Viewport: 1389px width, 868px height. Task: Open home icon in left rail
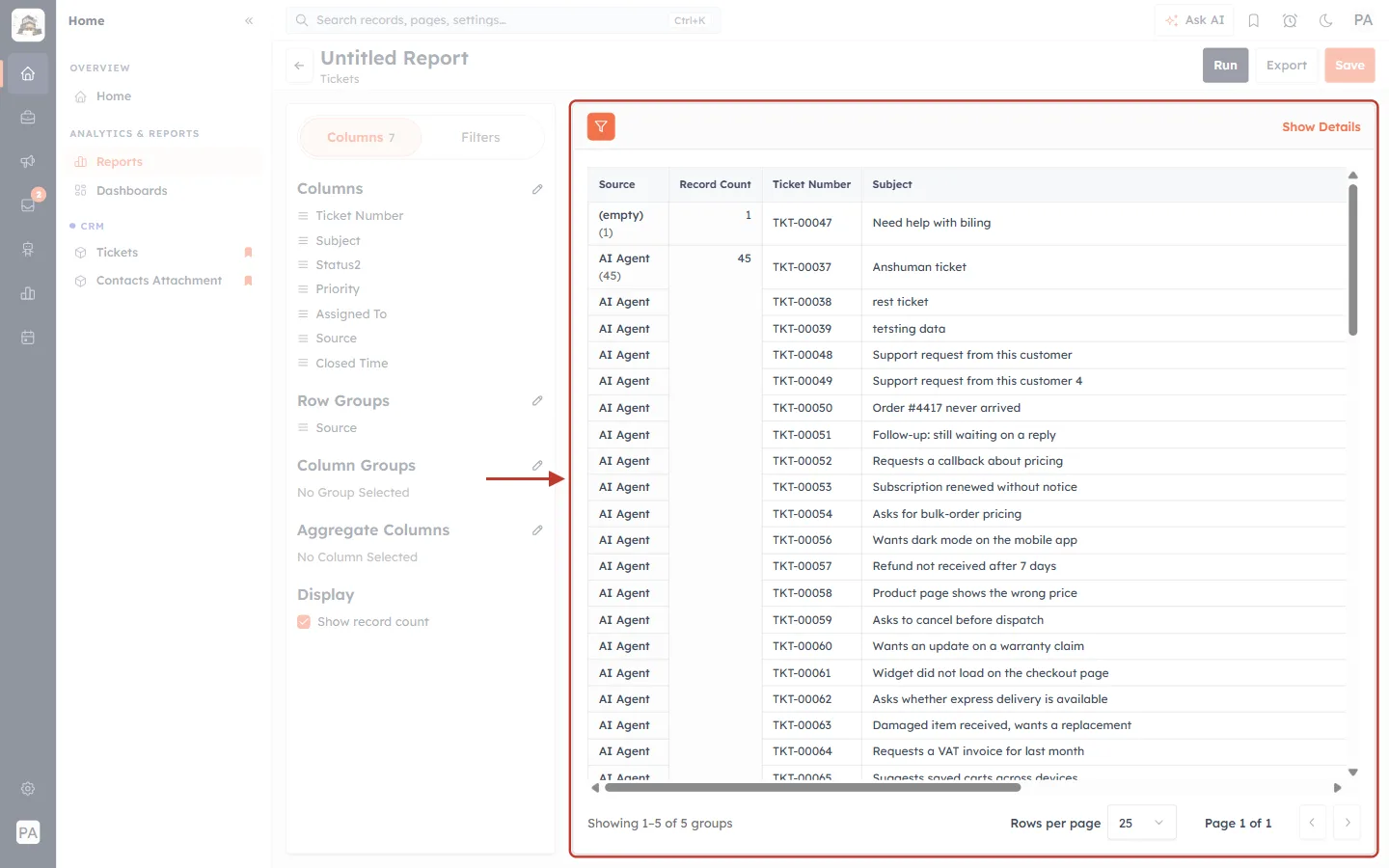pyautogui.click(x=28, y=73)
